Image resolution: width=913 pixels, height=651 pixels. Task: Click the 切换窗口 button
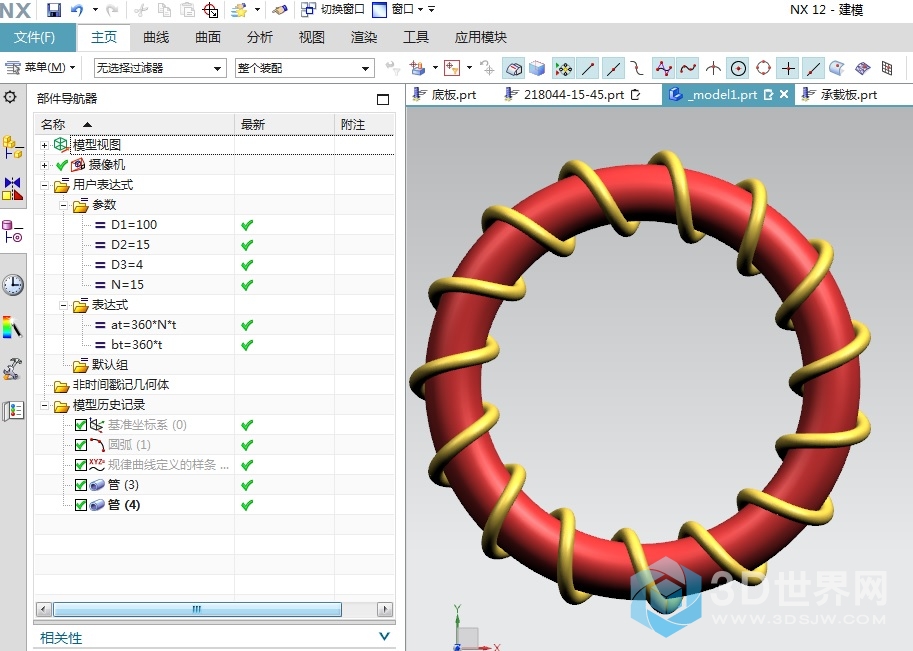[332, 9]
